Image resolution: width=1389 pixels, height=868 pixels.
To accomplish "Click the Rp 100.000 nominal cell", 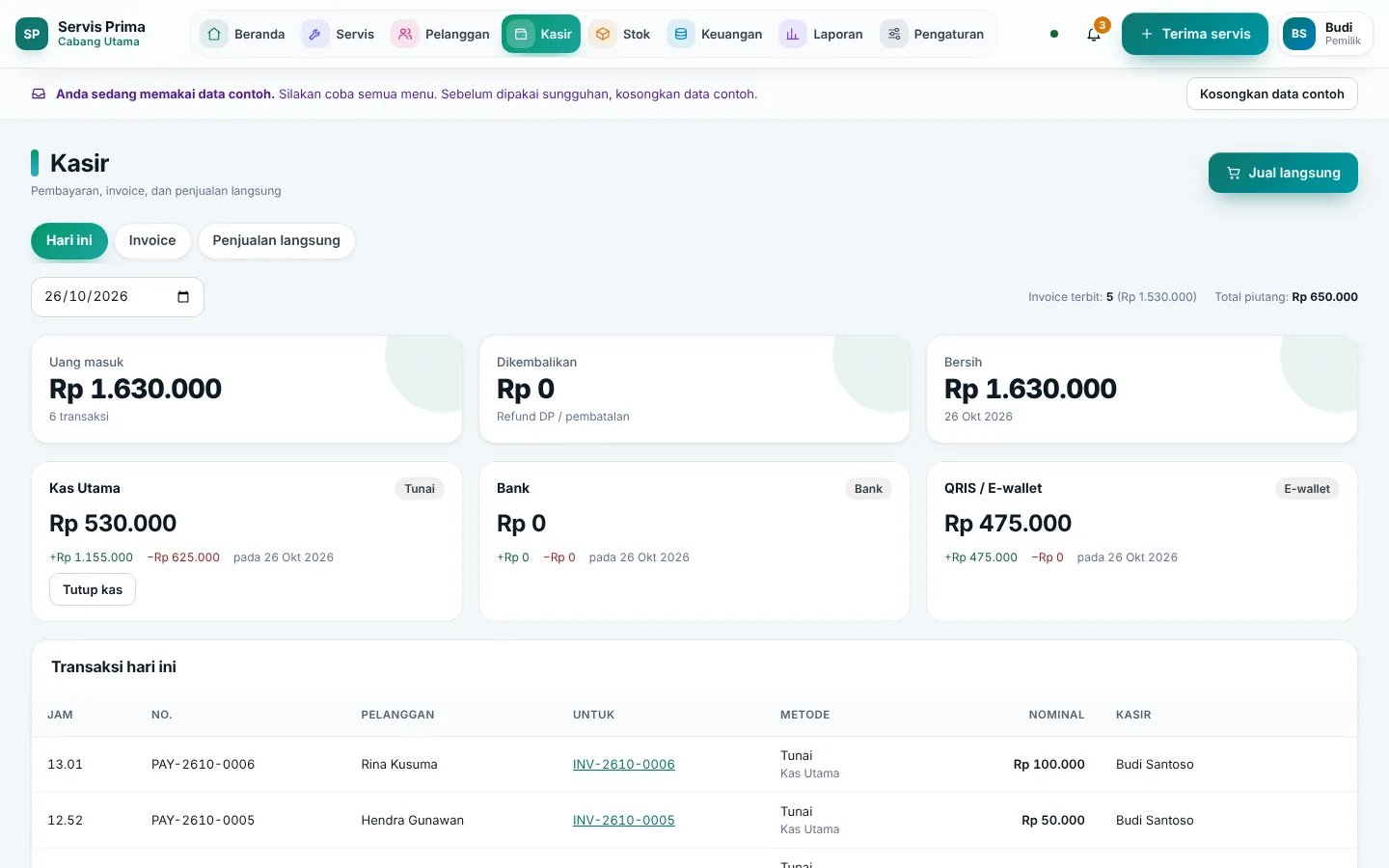I will [1049, 765].
